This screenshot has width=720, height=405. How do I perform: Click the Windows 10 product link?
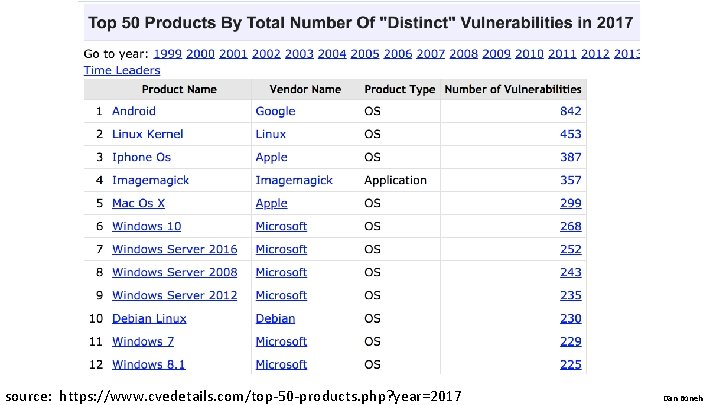tap(146, 226)
